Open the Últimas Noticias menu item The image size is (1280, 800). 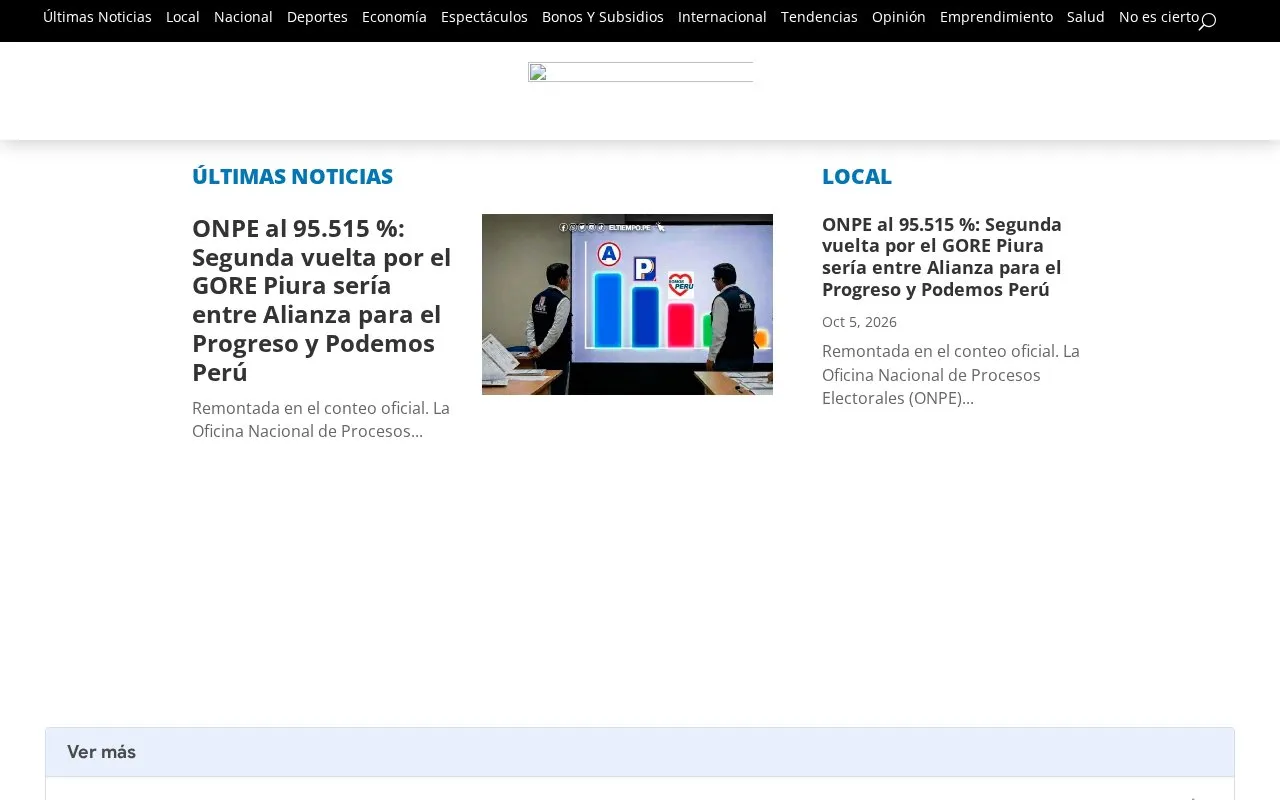(x=97, y=17)
